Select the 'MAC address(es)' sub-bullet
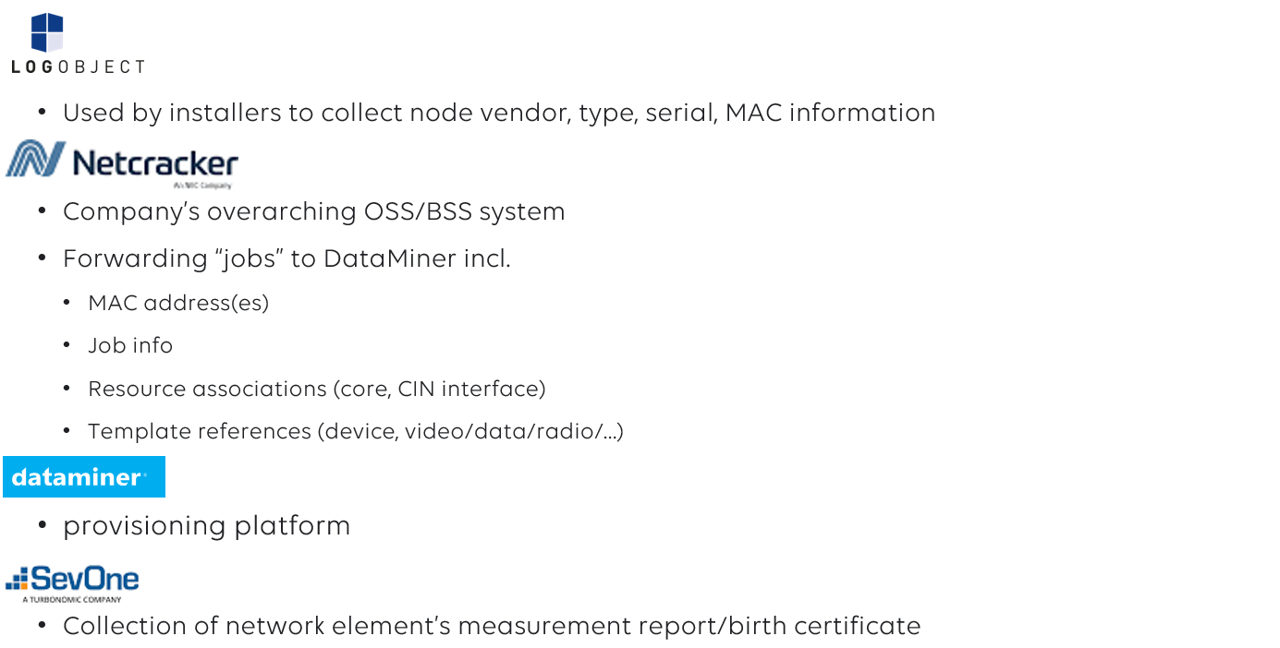Image resolution: width=1280 pixels, height=648 pixels. click(x=178, y=303)
